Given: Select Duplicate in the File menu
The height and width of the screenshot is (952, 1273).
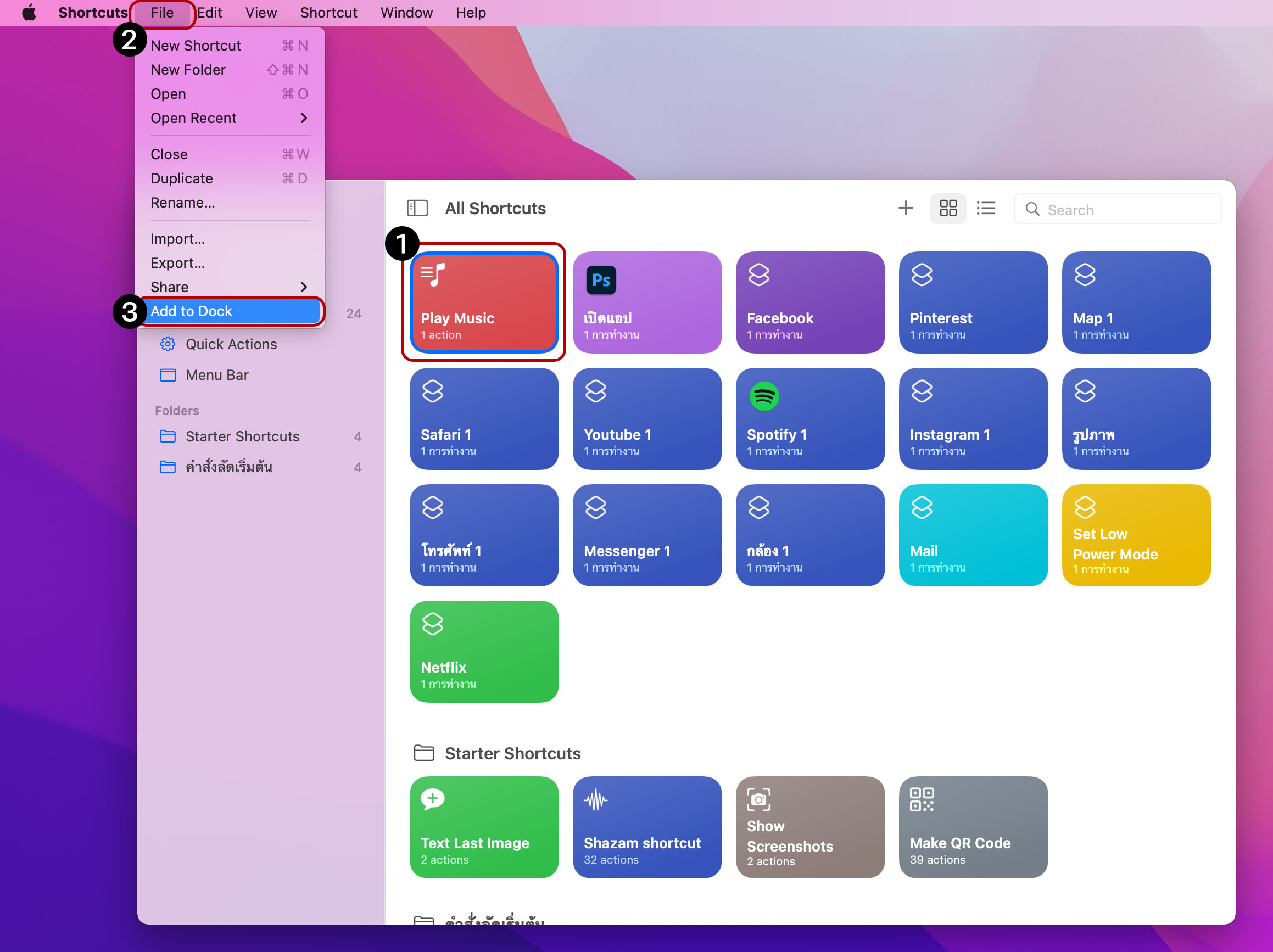Looking at the screenshot, I should point(182,178).
